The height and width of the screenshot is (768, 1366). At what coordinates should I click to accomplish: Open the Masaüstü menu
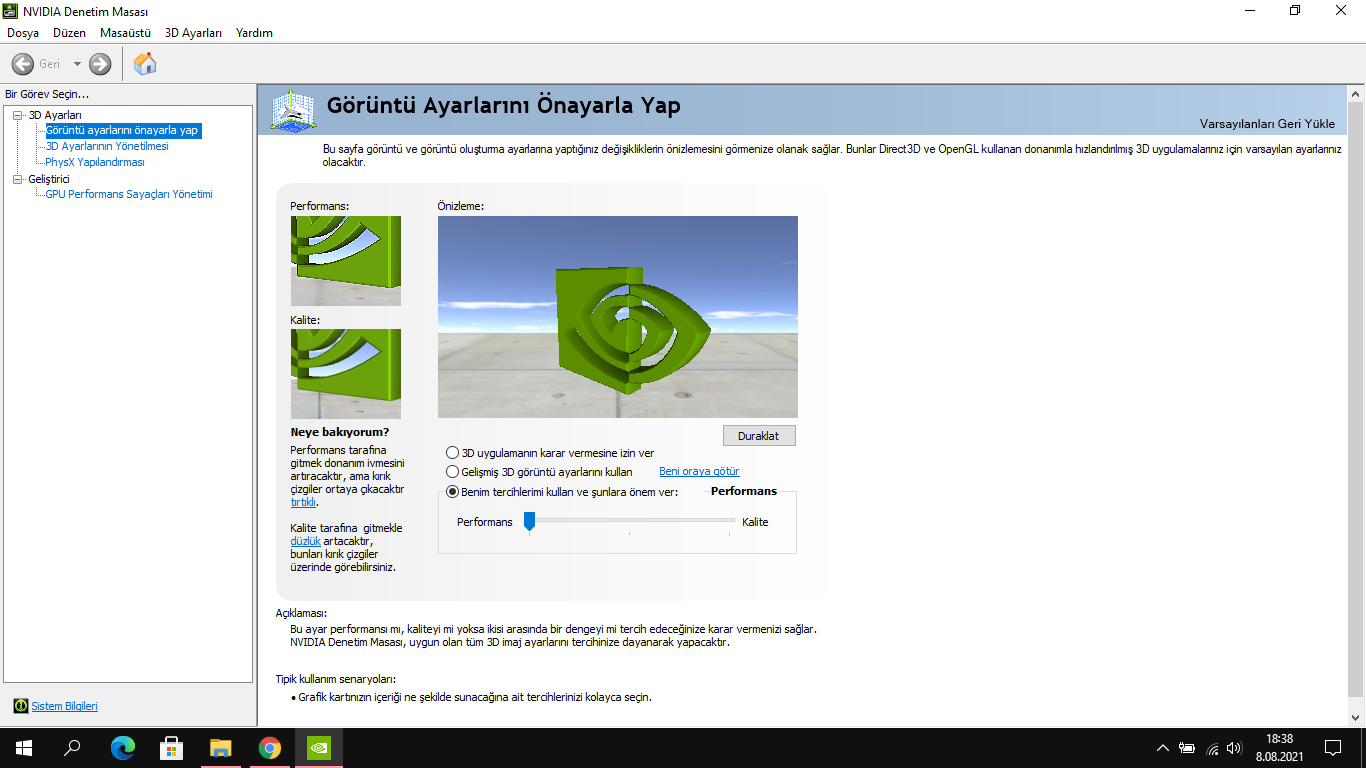(125, 33)
